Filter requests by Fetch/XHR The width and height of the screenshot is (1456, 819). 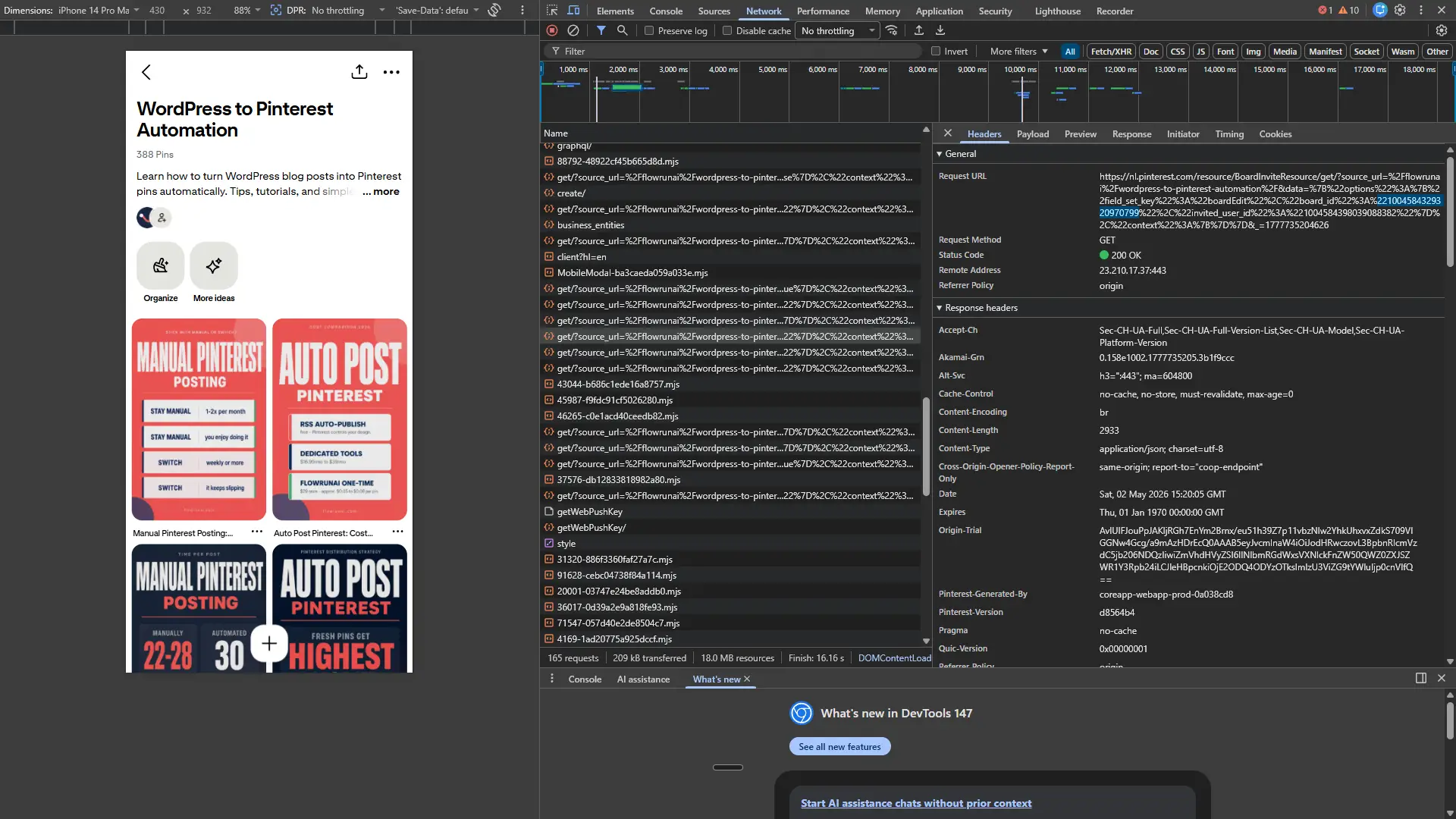click(1111, 52)
